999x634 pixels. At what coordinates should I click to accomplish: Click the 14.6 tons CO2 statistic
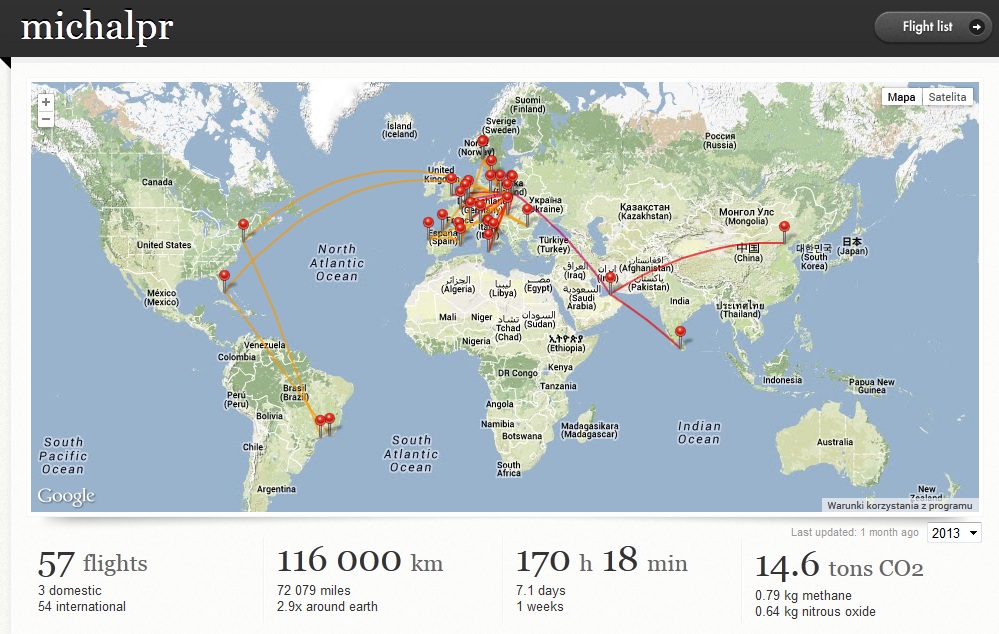click(x=838, y=566)
